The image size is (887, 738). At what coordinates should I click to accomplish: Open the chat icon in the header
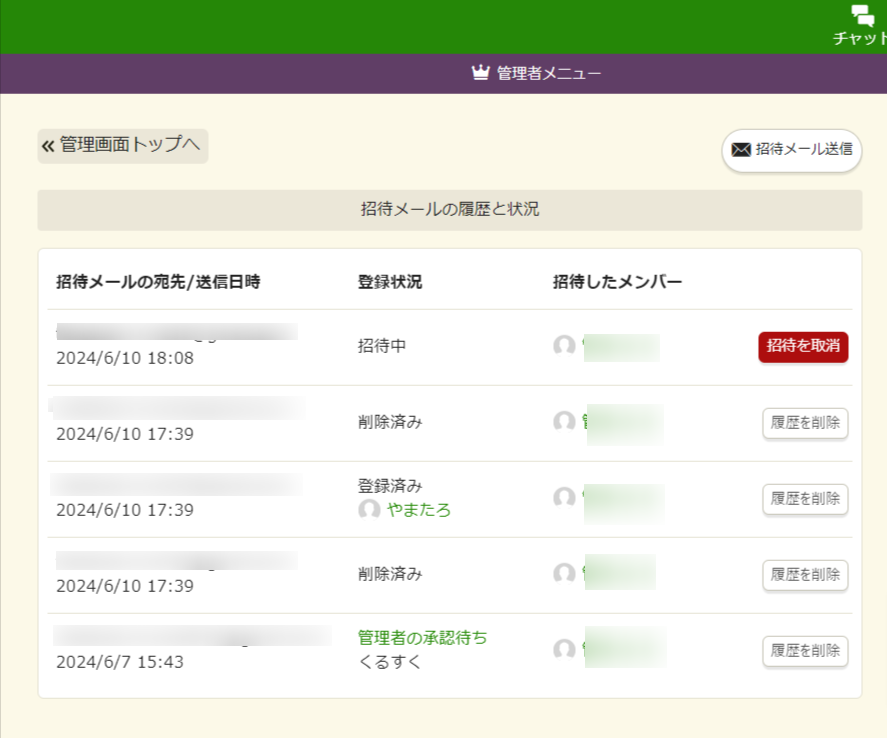pyautogui.click(x=863, y=16)
